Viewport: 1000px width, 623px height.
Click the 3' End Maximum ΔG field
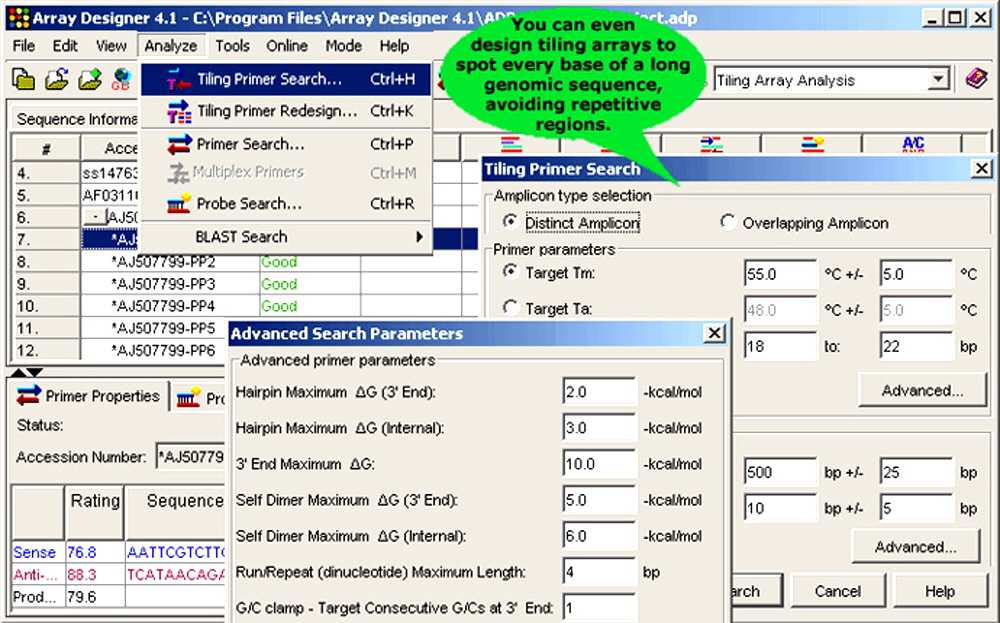click(x=599, y=464)
